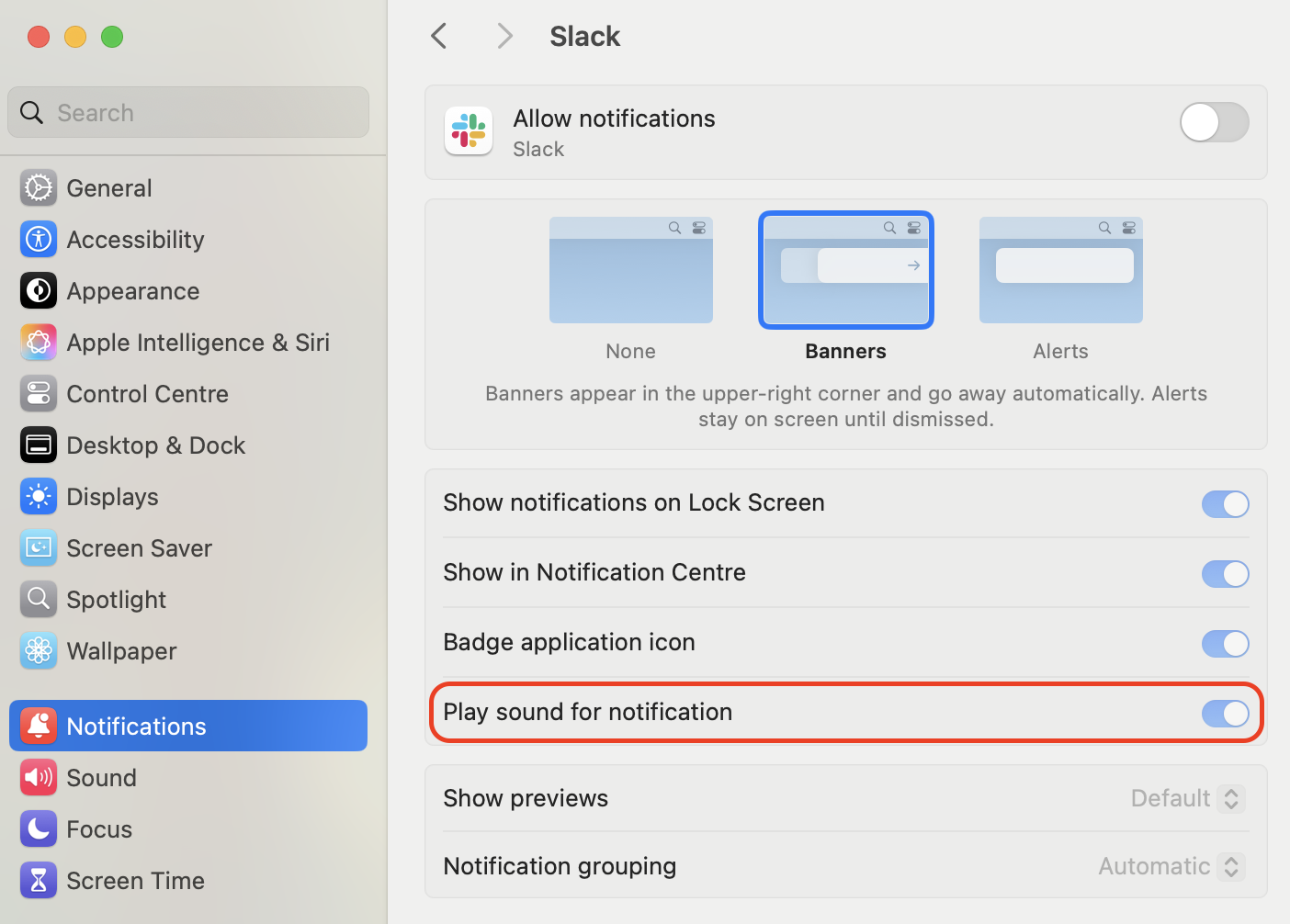Viewport: 1290px width, 924px height.
Task: Select the Banners notification style thumbnail
Action: [846, 270]
